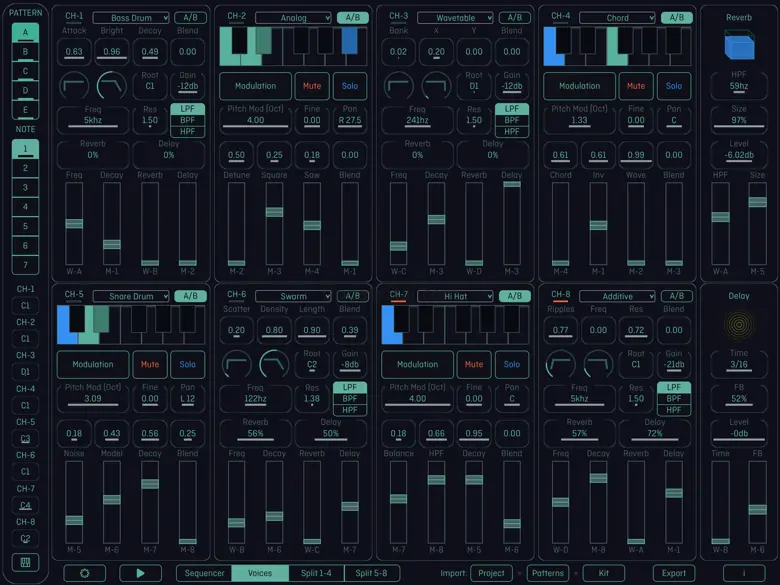Image resolution: width=780 pixels, height=585 pixels.
Task: Toggle CH-1 A/B button
Action: tap(191, 18)
